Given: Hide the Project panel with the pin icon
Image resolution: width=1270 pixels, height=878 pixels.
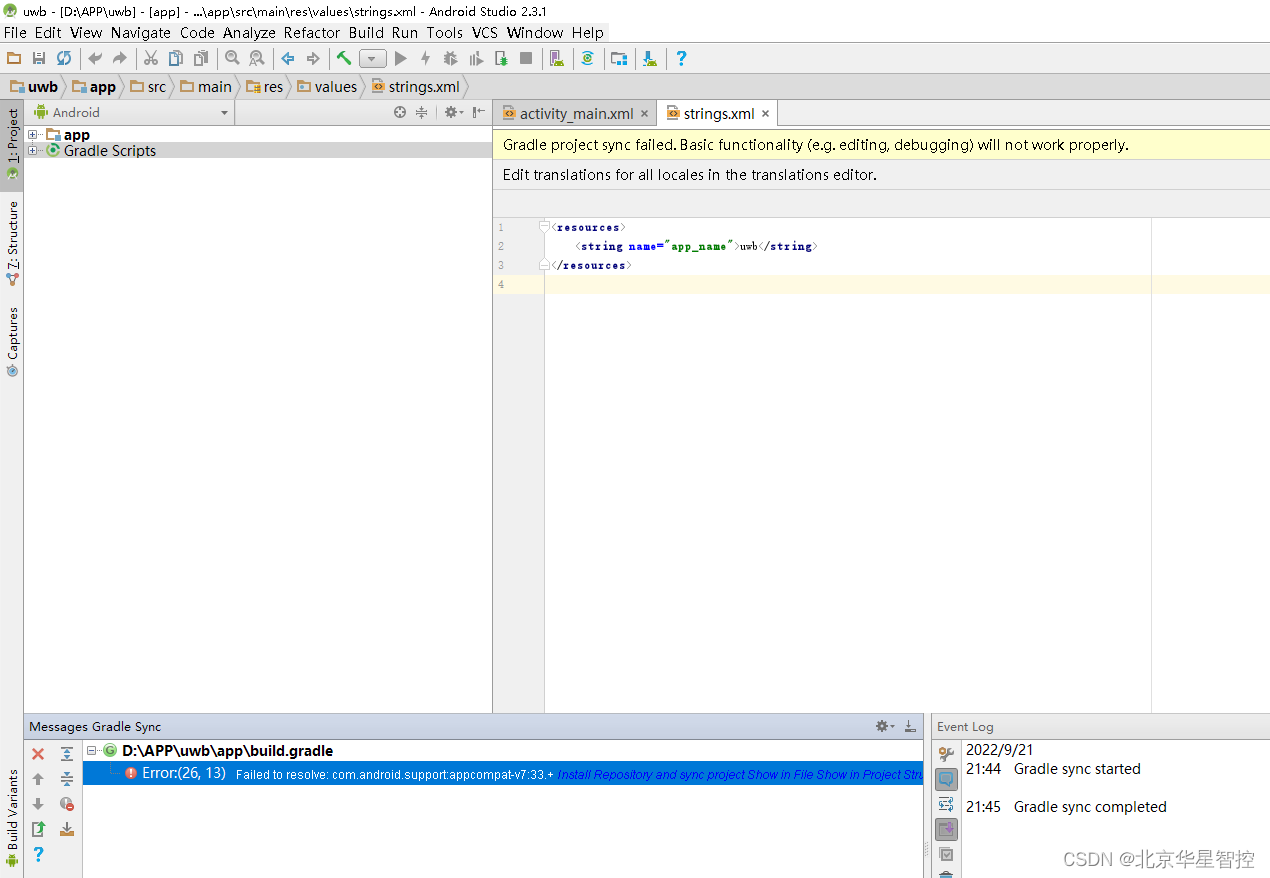Looking at the screenshot, I should click(479, 113).
